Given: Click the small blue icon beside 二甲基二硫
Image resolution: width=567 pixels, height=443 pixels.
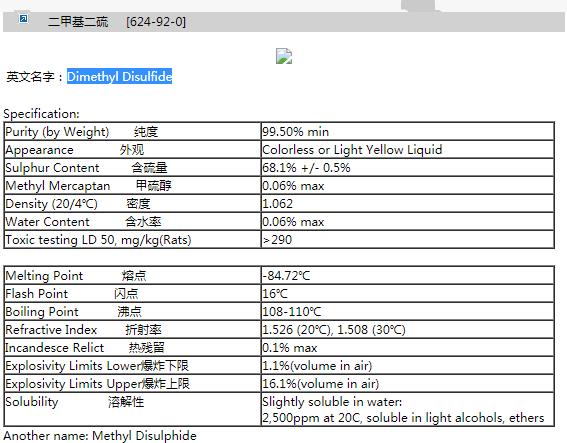Looking at the screenshot, I should (24, 18).
